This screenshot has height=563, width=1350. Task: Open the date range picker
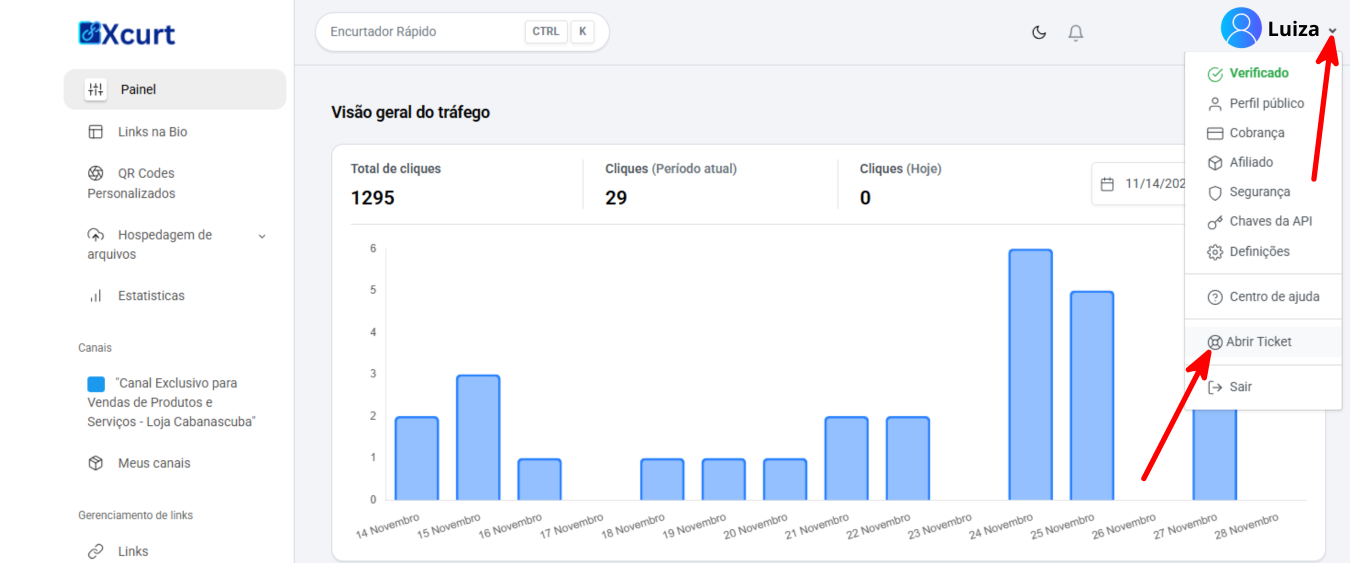(1140, 184)
